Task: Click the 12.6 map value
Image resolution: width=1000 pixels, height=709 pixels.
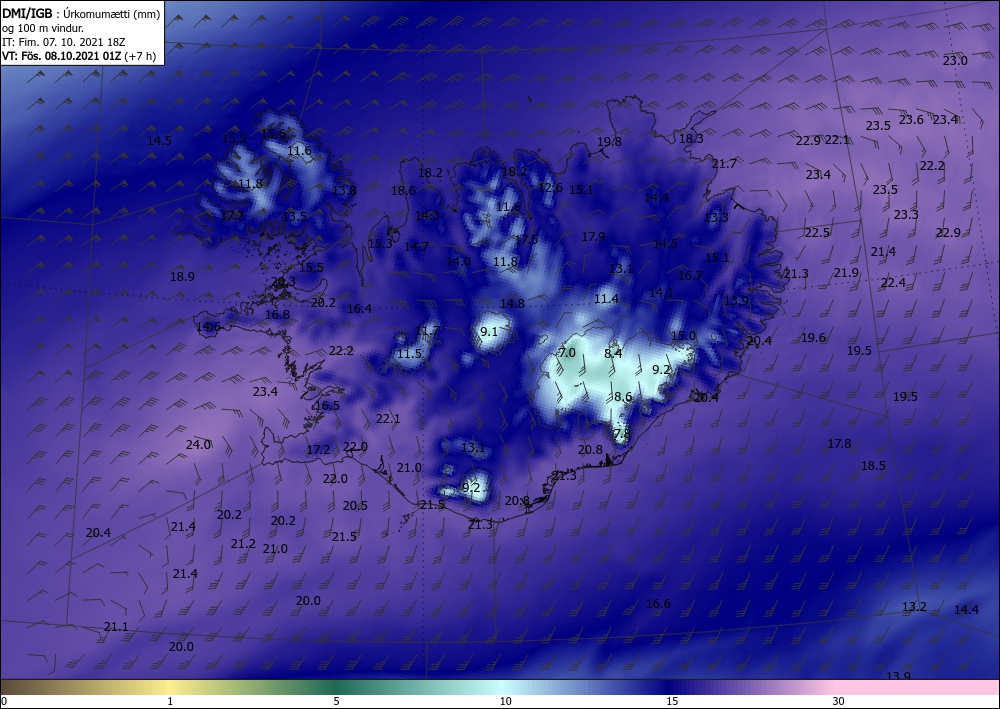Action: 550,187
